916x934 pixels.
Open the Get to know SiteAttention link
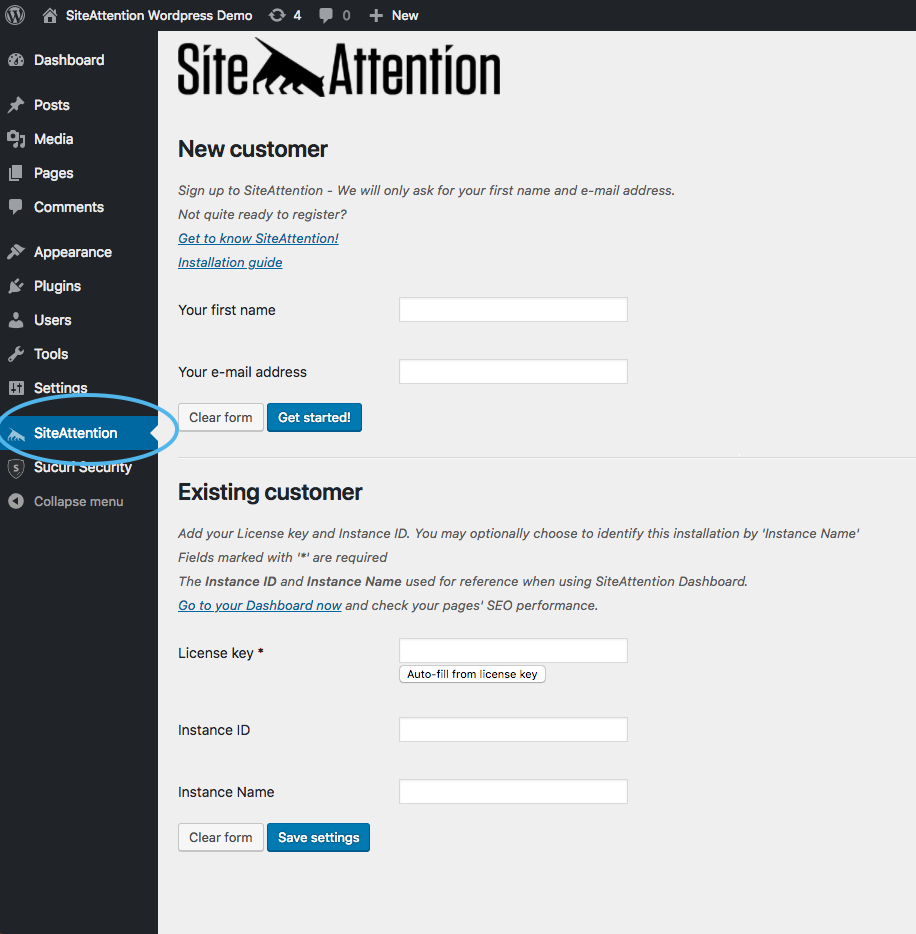pos(258,238)
